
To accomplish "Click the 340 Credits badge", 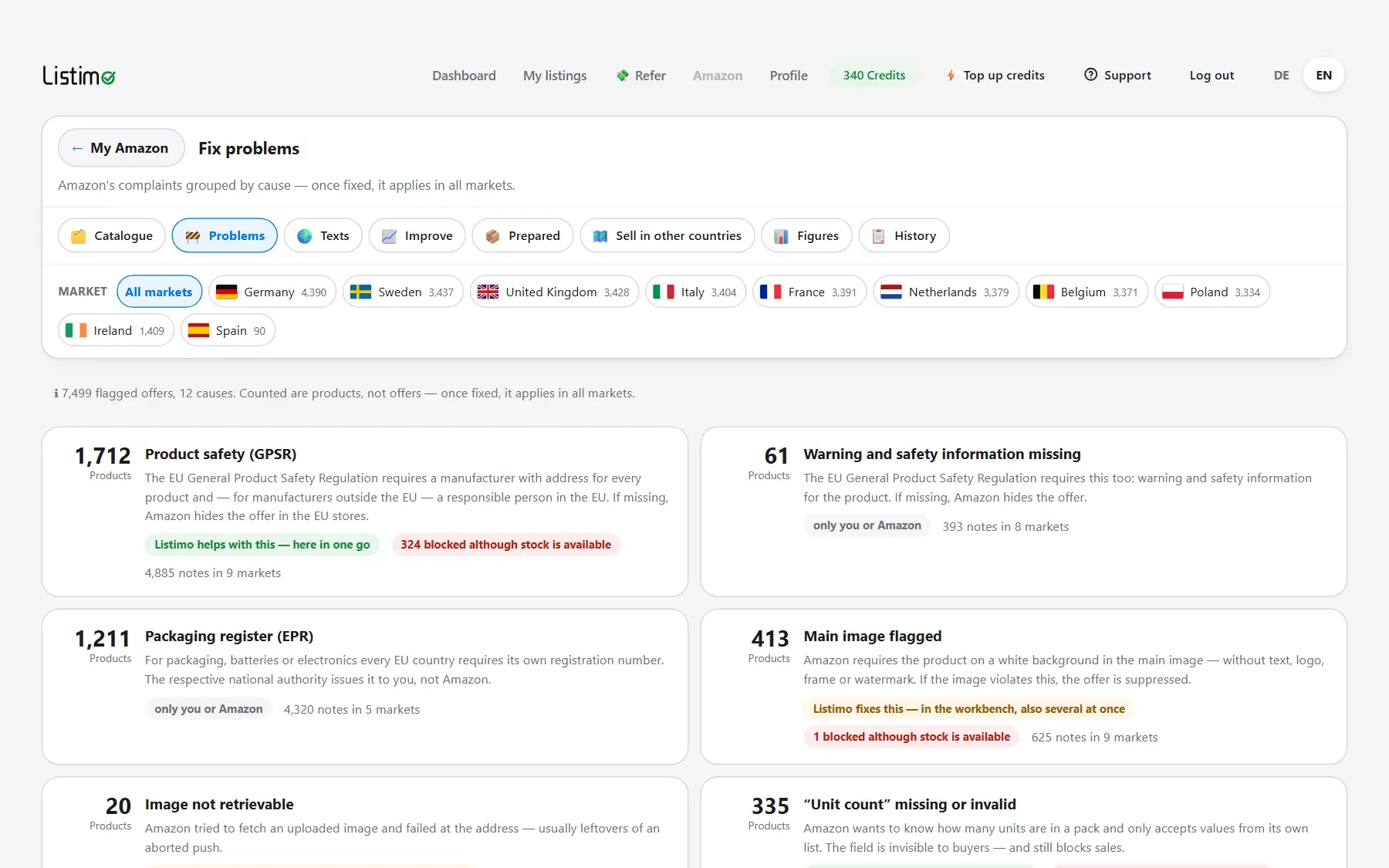I will 874,76.
